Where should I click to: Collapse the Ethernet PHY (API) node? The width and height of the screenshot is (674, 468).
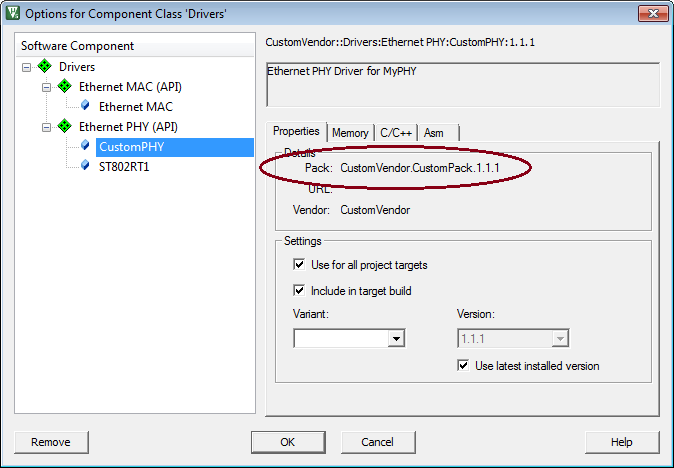47,127
